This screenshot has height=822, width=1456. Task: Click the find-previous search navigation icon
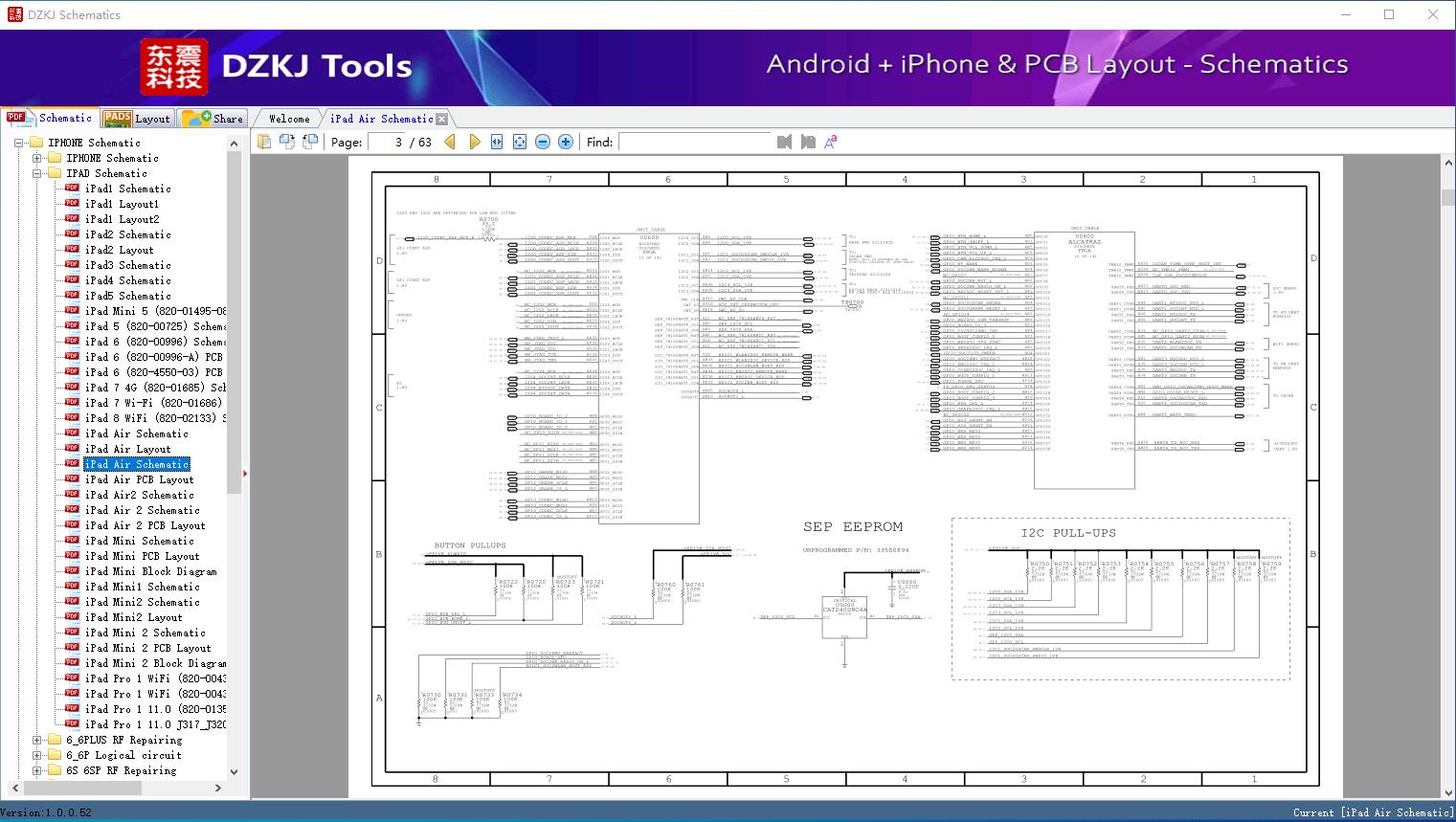783,142
